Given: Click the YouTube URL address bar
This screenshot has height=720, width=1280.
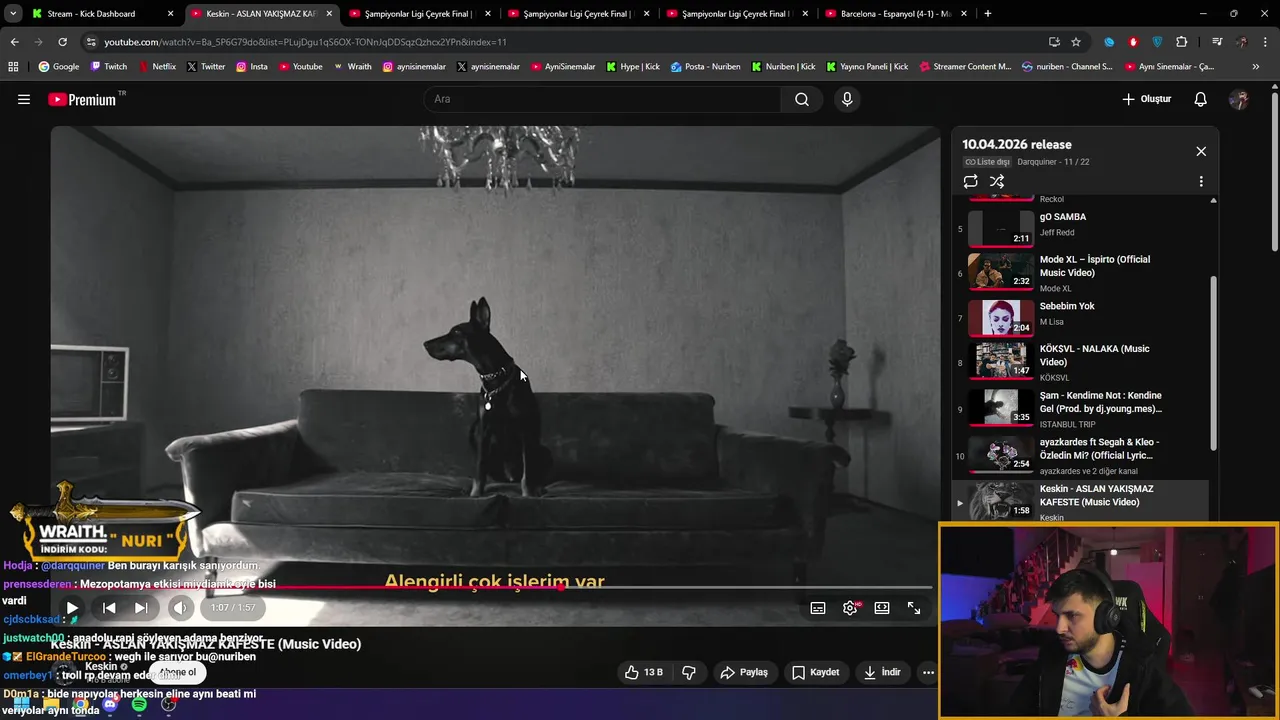Looking at the screenshot, I should pos(570,42).
